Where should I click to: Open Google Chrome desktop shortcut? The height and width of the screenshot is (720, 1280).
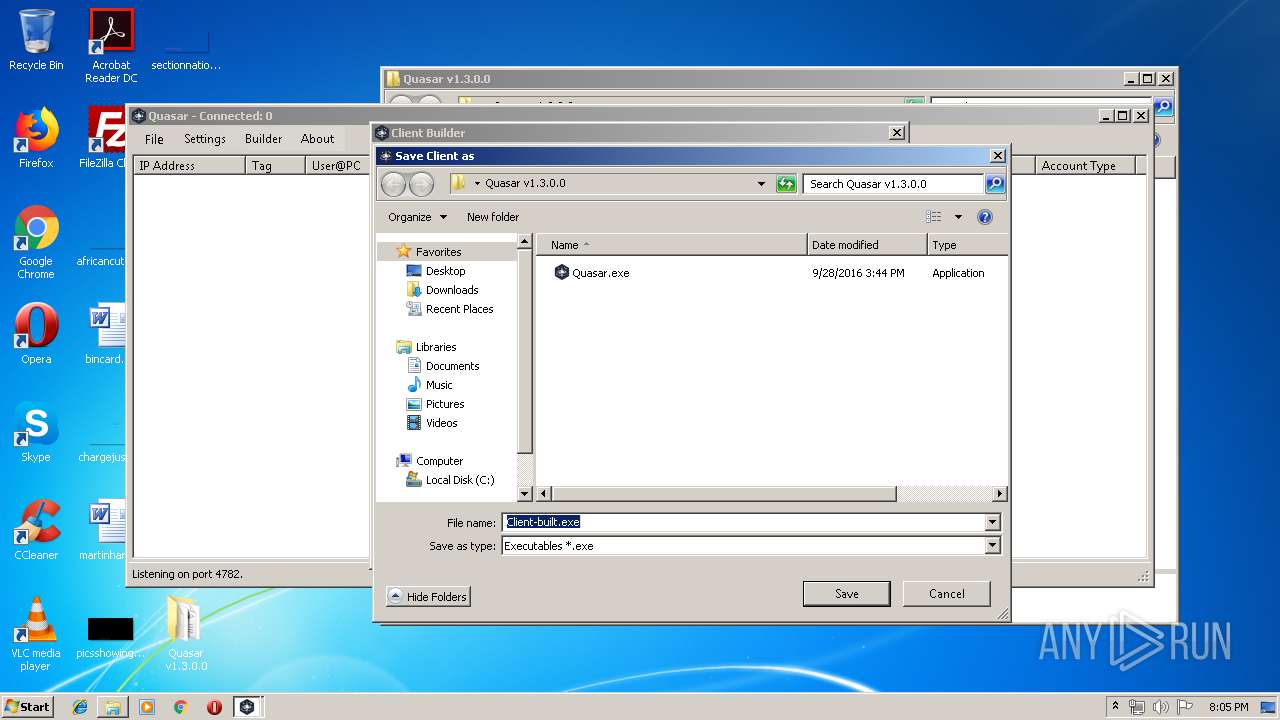pyautogui.click(x=36, y=242)
